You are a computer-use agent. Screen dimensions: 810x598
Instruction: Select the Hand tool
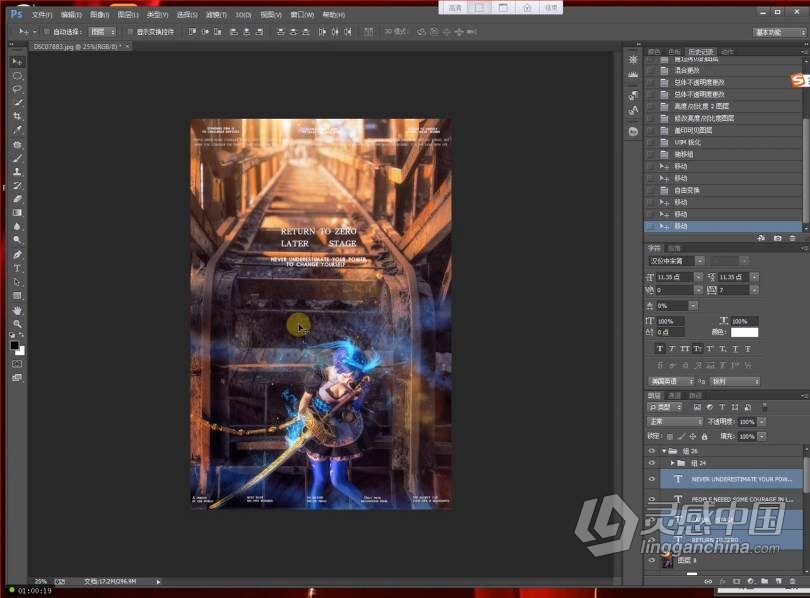pos(17,310)
